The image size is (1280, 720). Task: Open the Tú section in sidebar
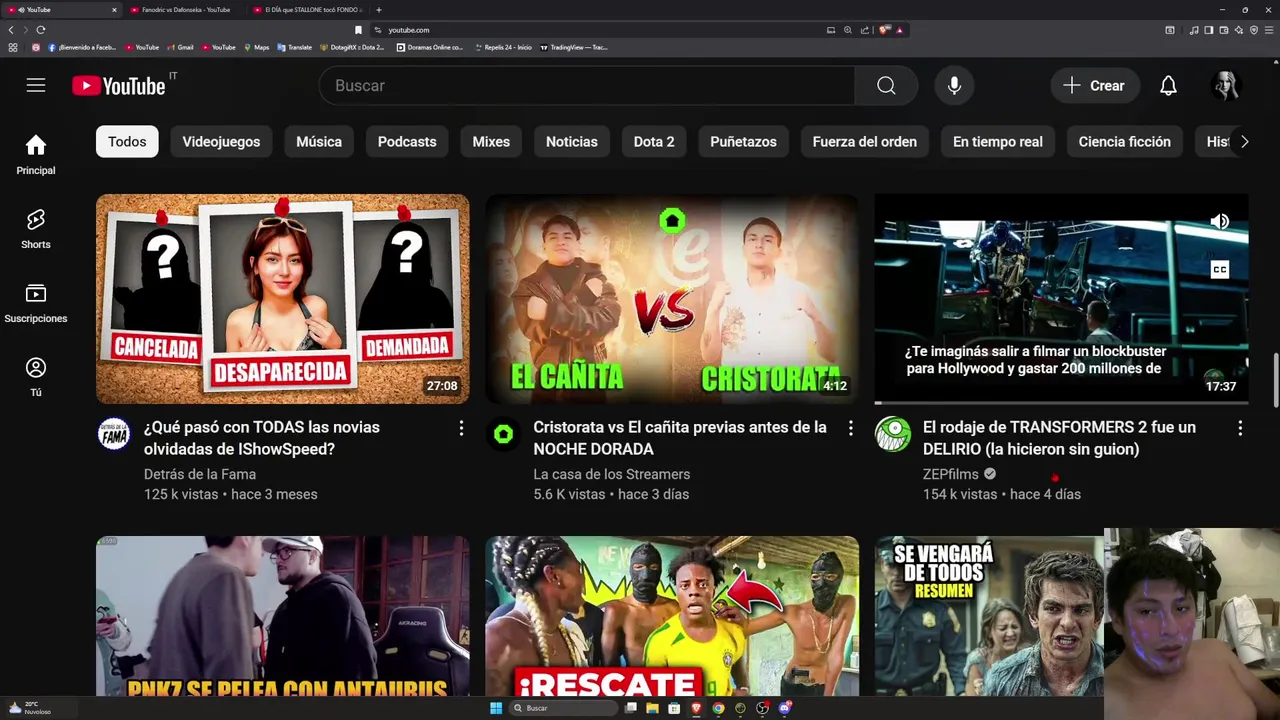click(x=36, y=377)
